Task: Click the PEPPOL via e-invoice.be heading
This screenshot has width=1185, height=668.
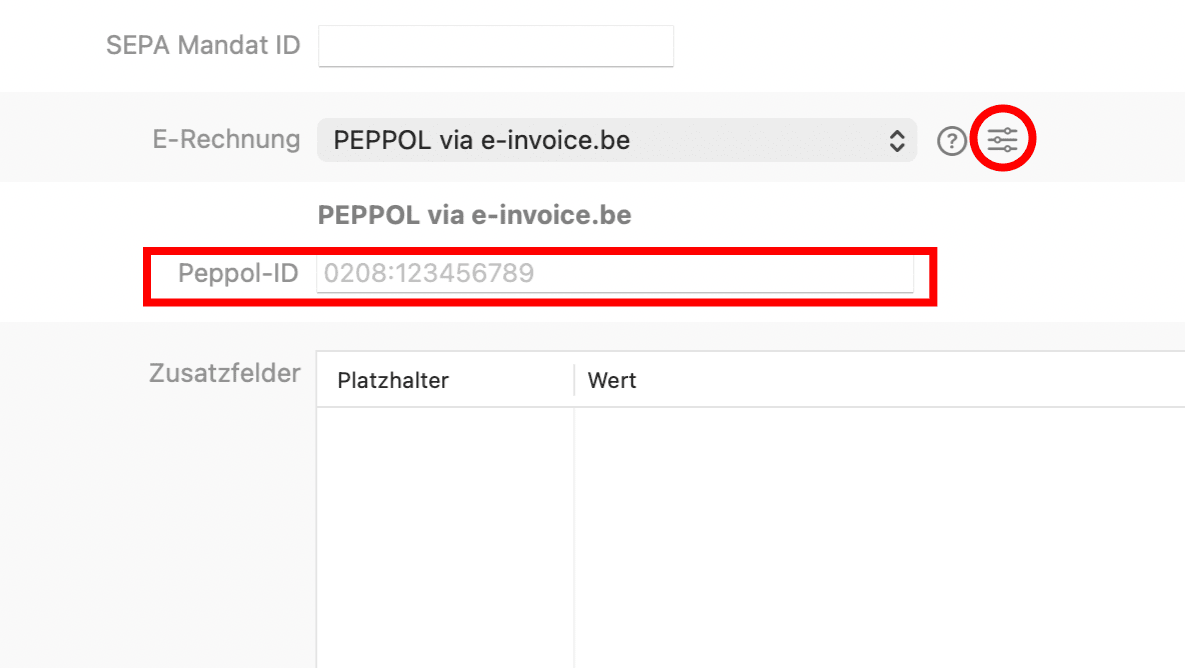Action: pos(474,214)
